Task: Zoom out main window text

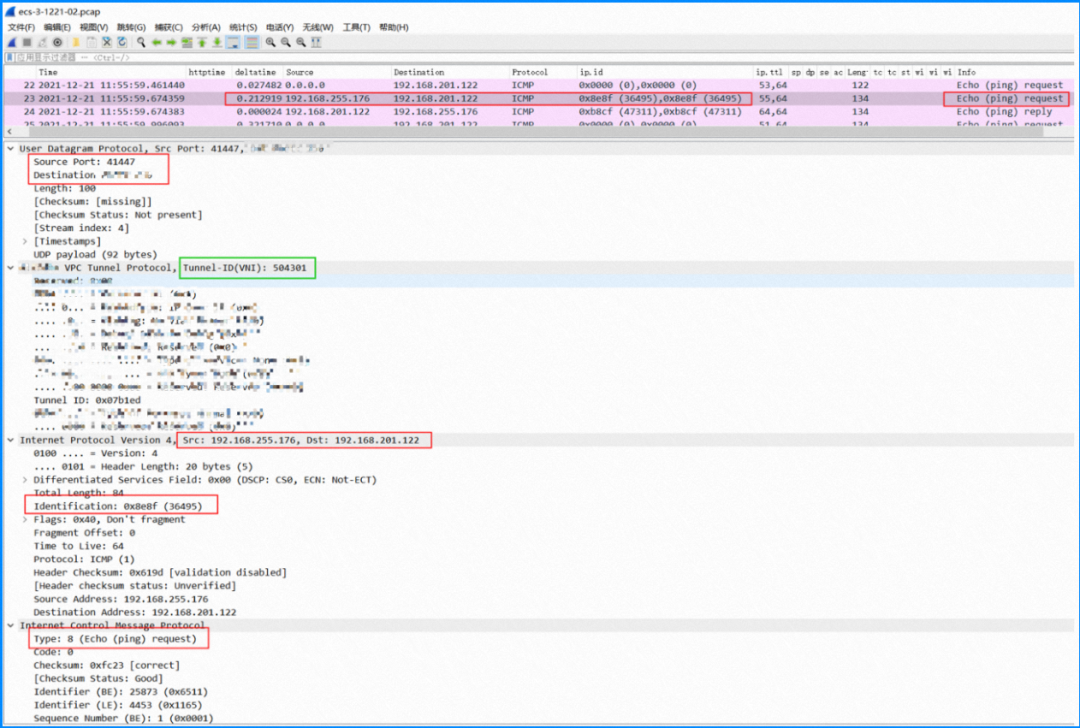Action: (x=286, y=43)
